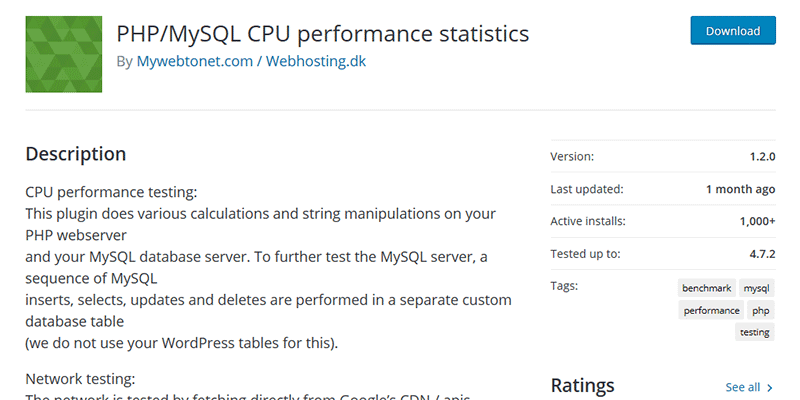Select the benchmark tag

[706, 288]
